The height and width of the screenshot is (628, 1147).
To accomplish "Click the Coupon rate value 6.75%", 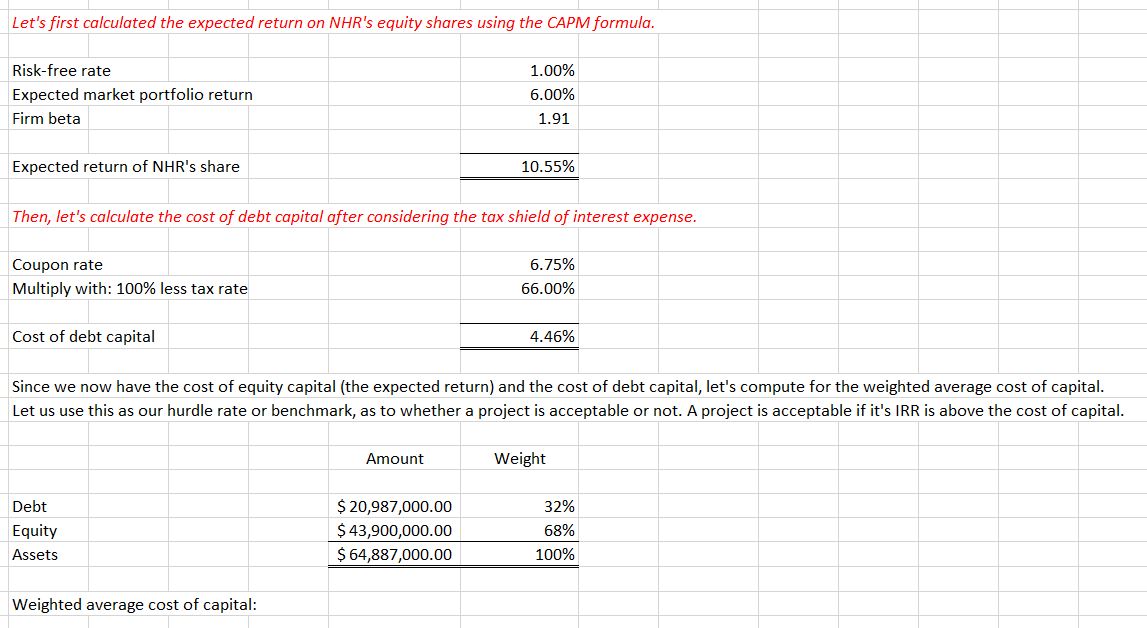I will point(551,265).
